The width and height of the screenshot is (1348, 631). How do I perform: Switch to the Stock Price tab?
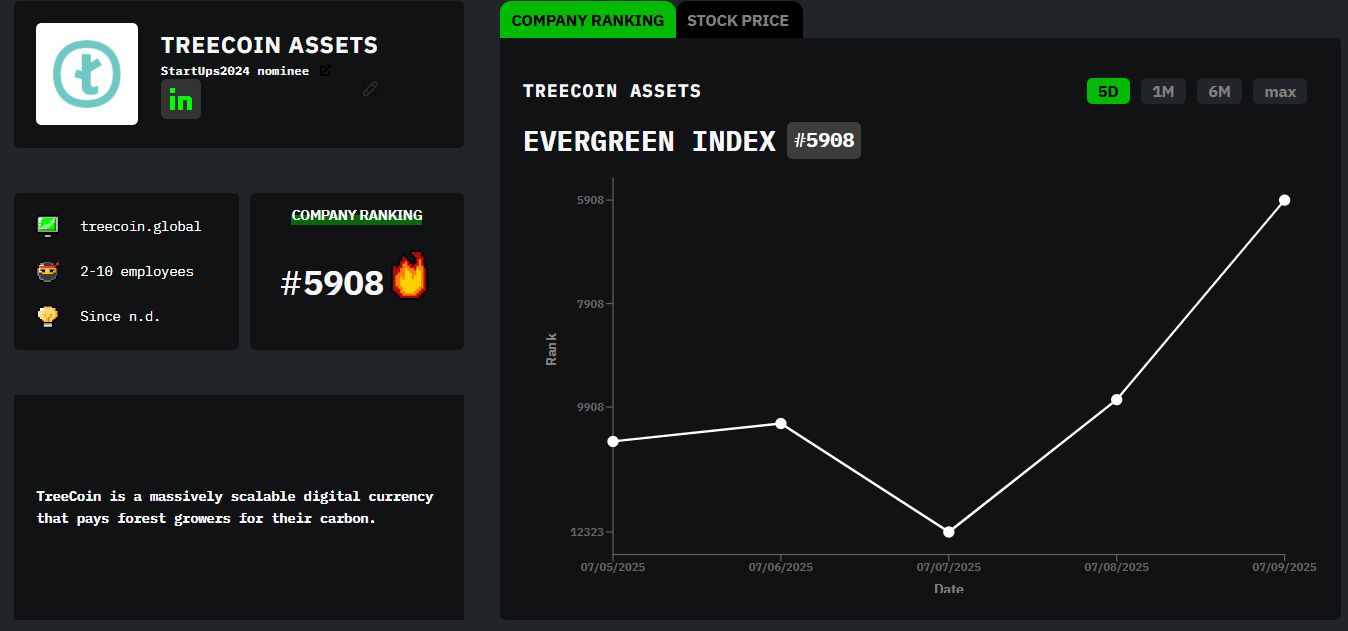pyautogui.click(x=738, y=20)
